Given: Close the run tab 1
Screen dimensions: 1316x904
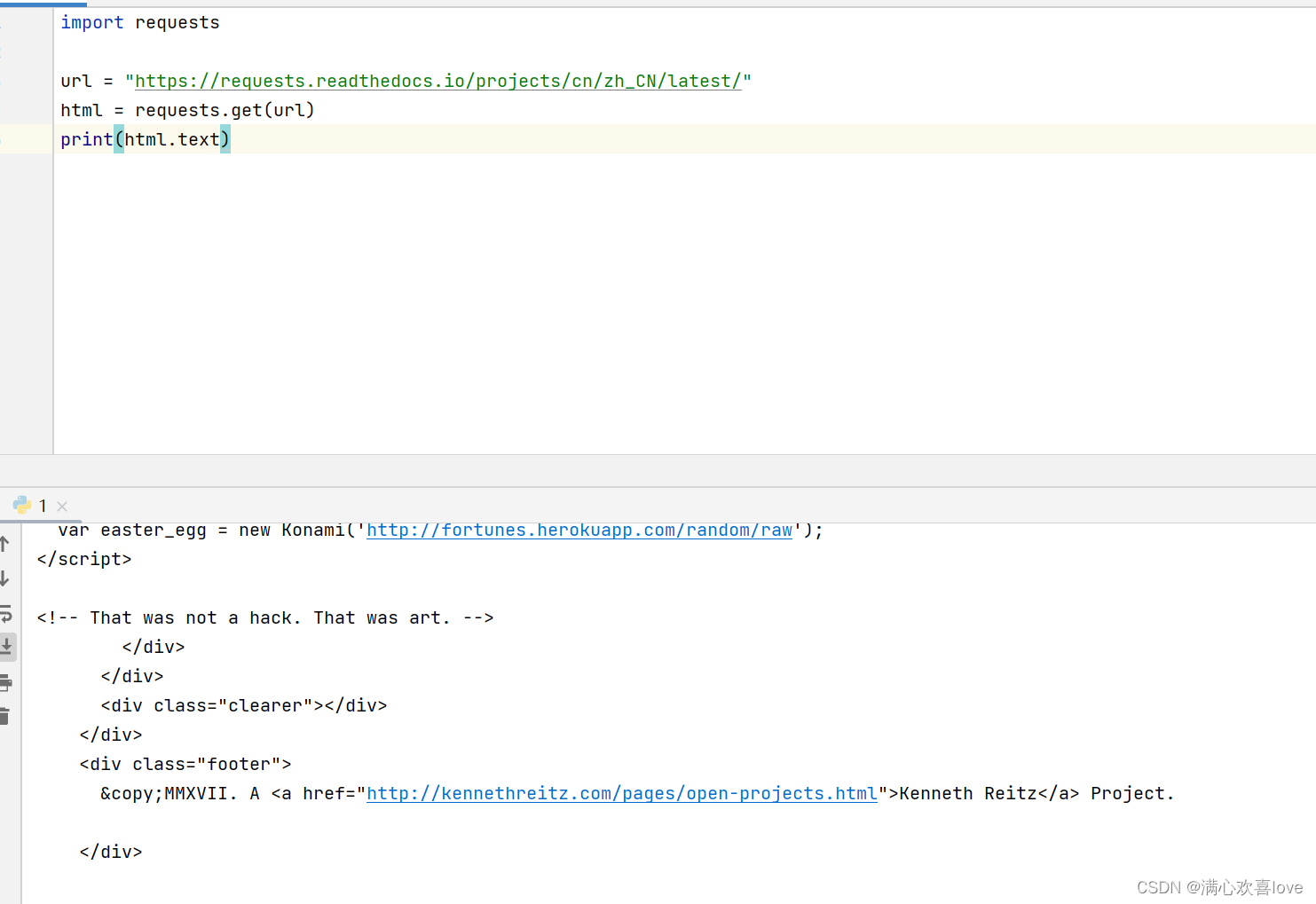Looking at the screenshot, I should (62, 507).
